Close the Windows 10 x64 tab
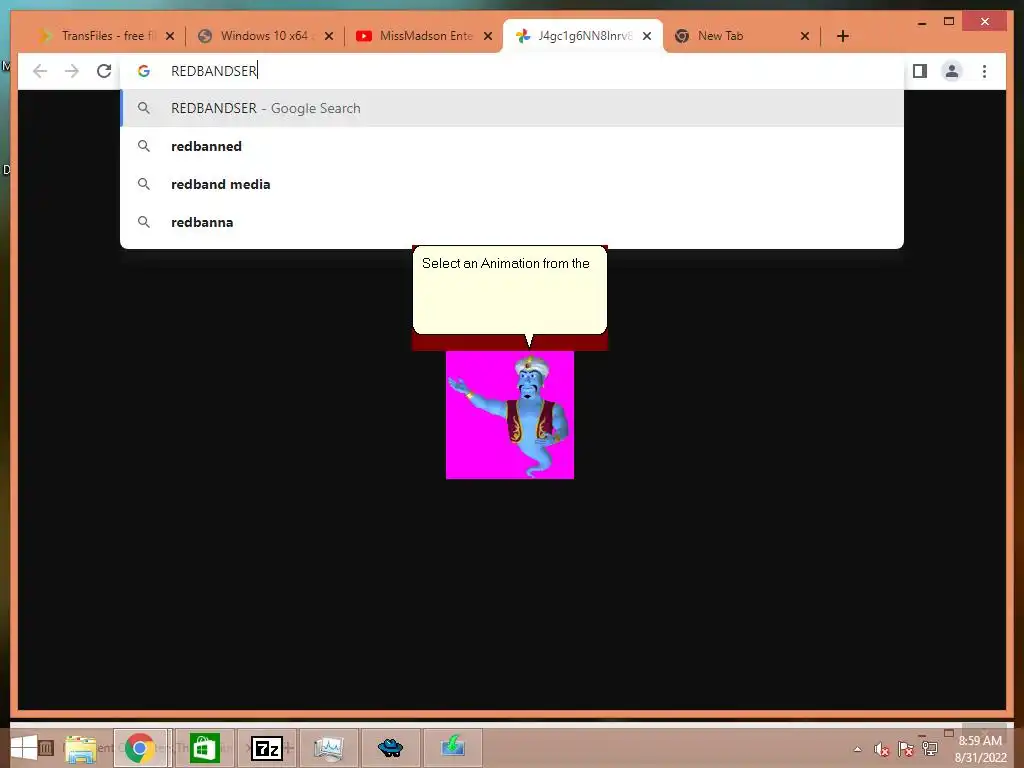This screenshot has height=768, width=1024. click(329, 36)
